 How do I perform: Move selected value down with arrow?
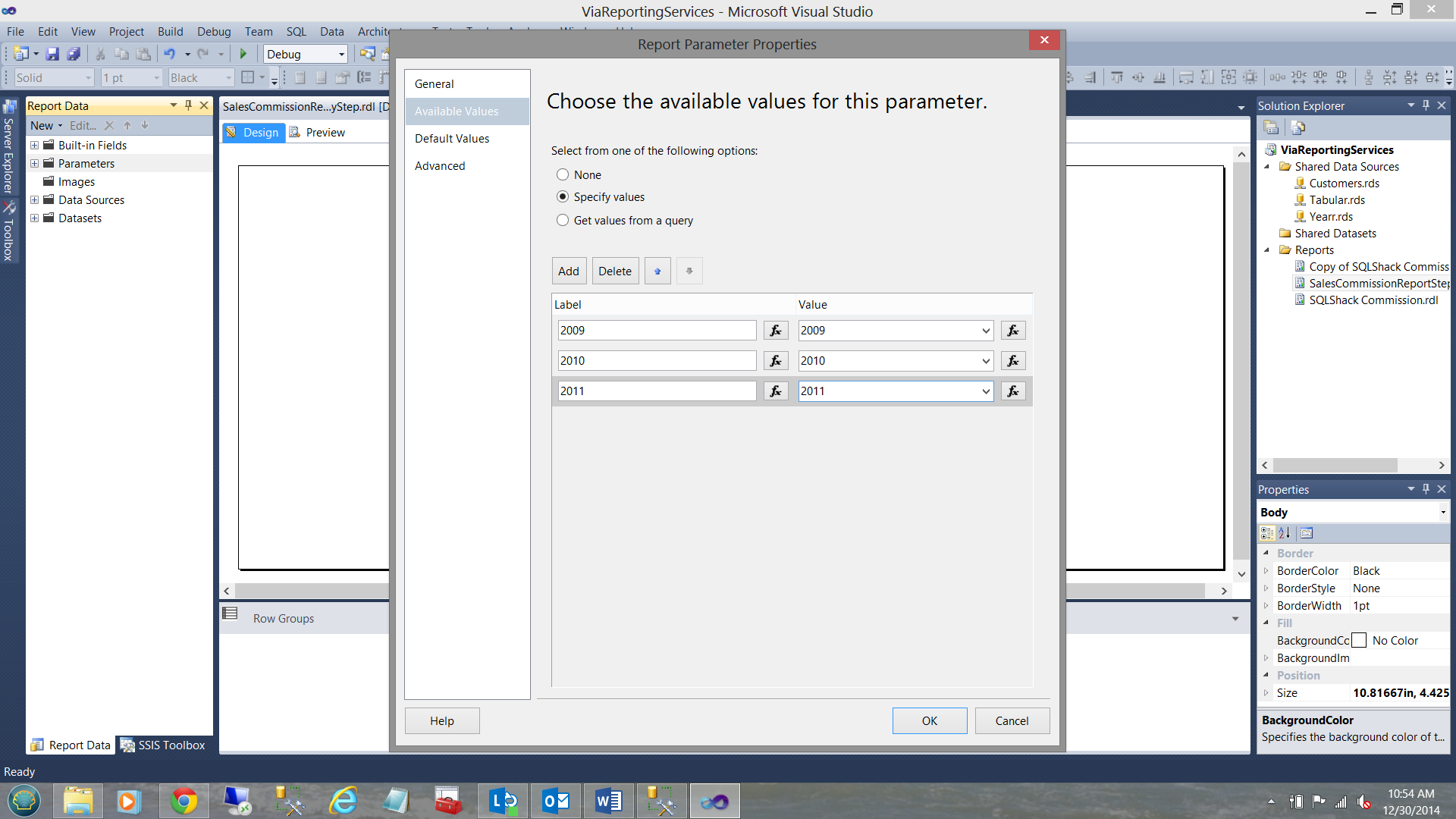[x=689, y=271]
